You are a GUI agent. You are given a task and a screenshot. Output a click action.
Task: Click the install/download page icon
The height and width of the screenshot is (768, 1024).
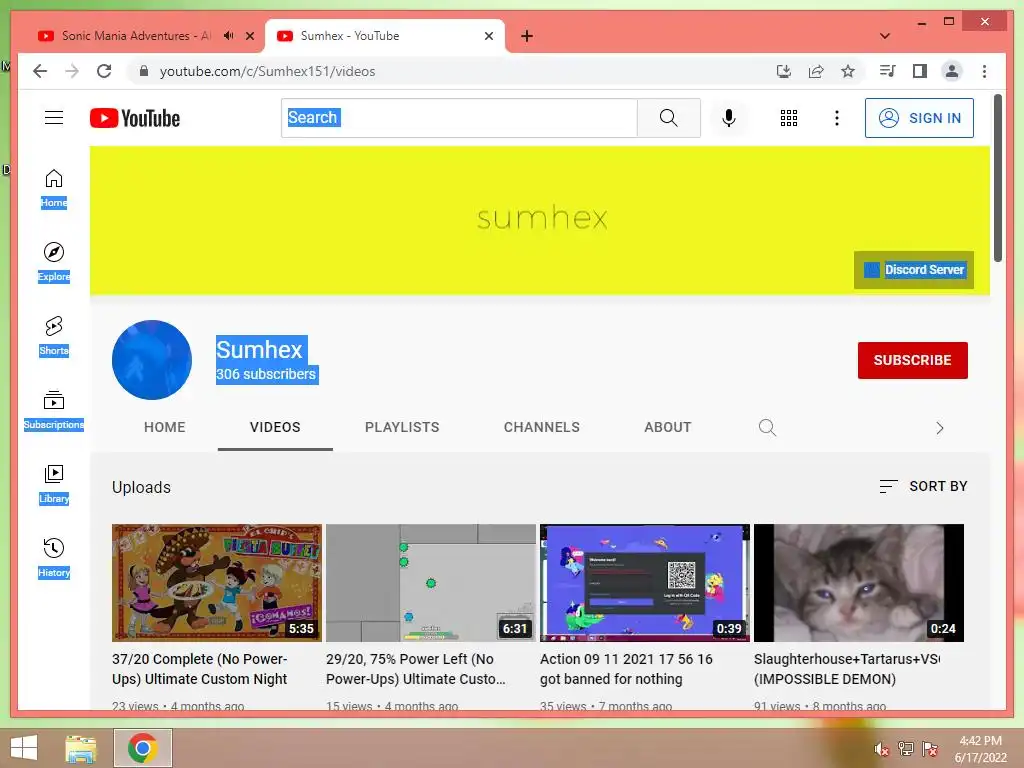point(784,71)
